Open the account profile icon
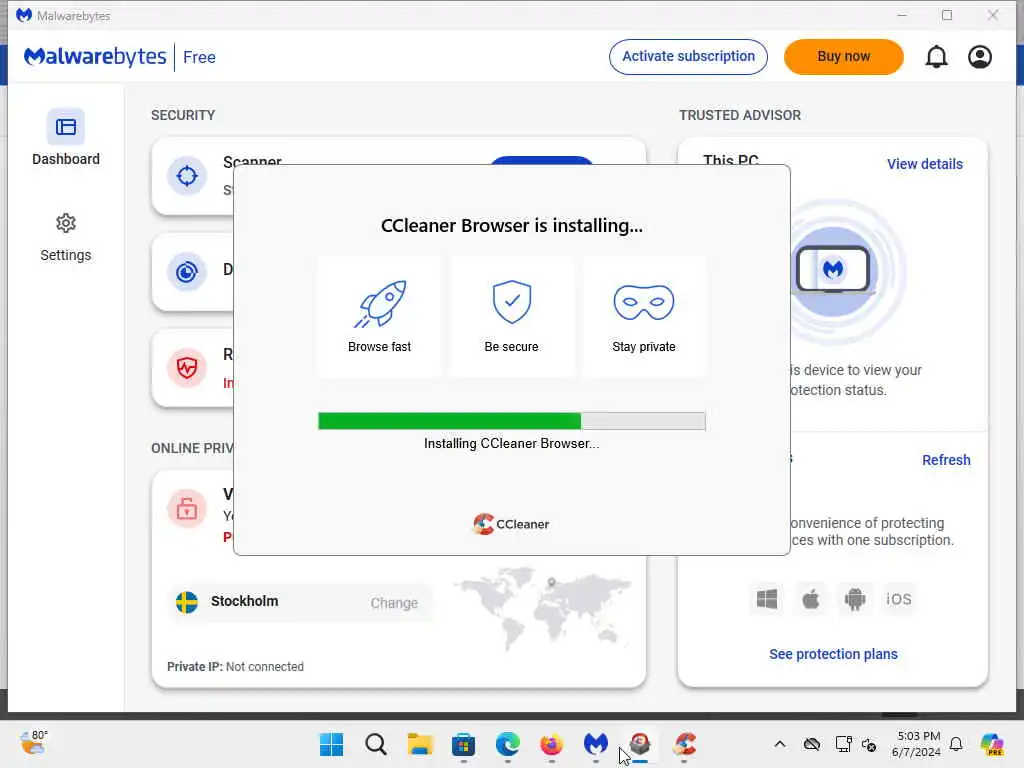1024x768 pixels. pyautogui.click(x=980, y=57)
